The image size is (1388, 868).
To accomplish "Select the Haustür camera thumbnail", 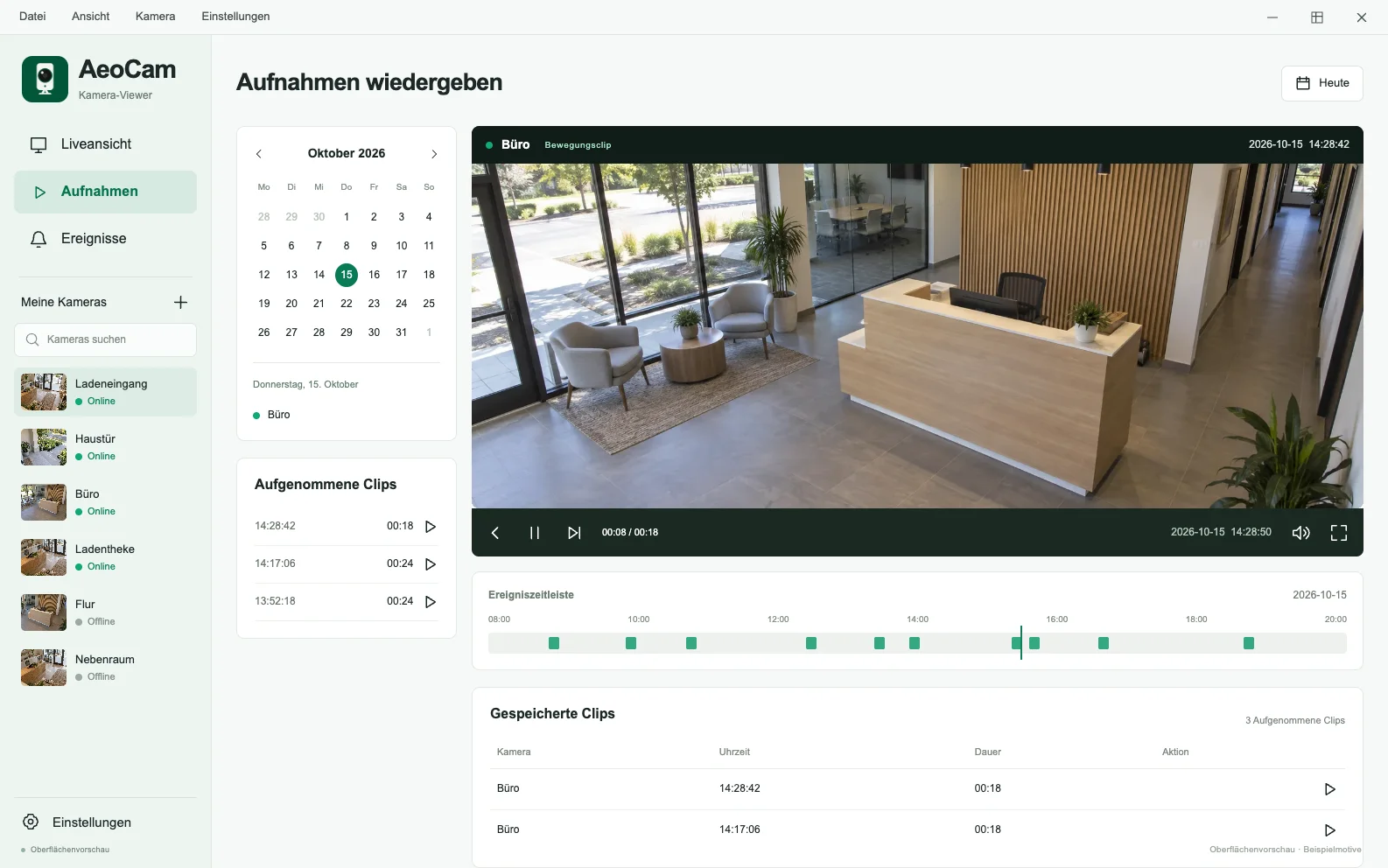I will click(x=44, y=447).
